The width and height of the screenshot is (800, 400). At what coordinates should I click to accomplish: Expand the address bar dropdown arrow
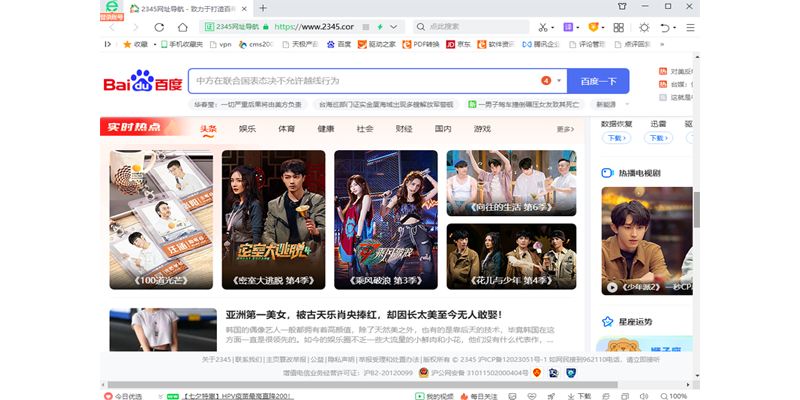[x=393, y=27]
